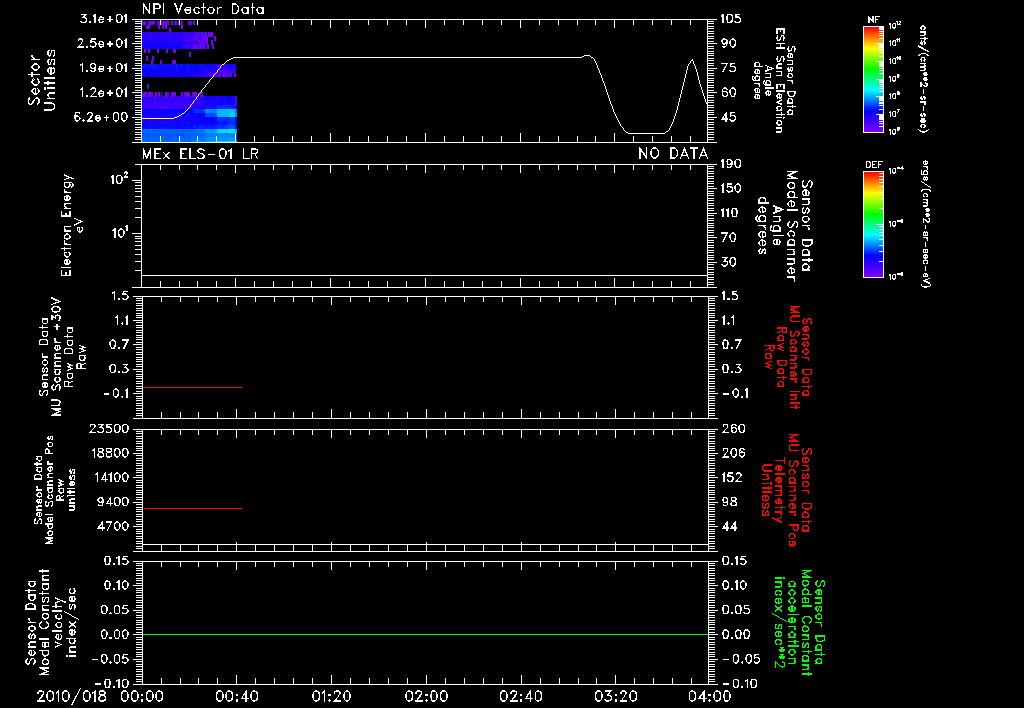Click the '190' scanner angle tick
The width and height of the screenshot is (1024, 708).
731,164
